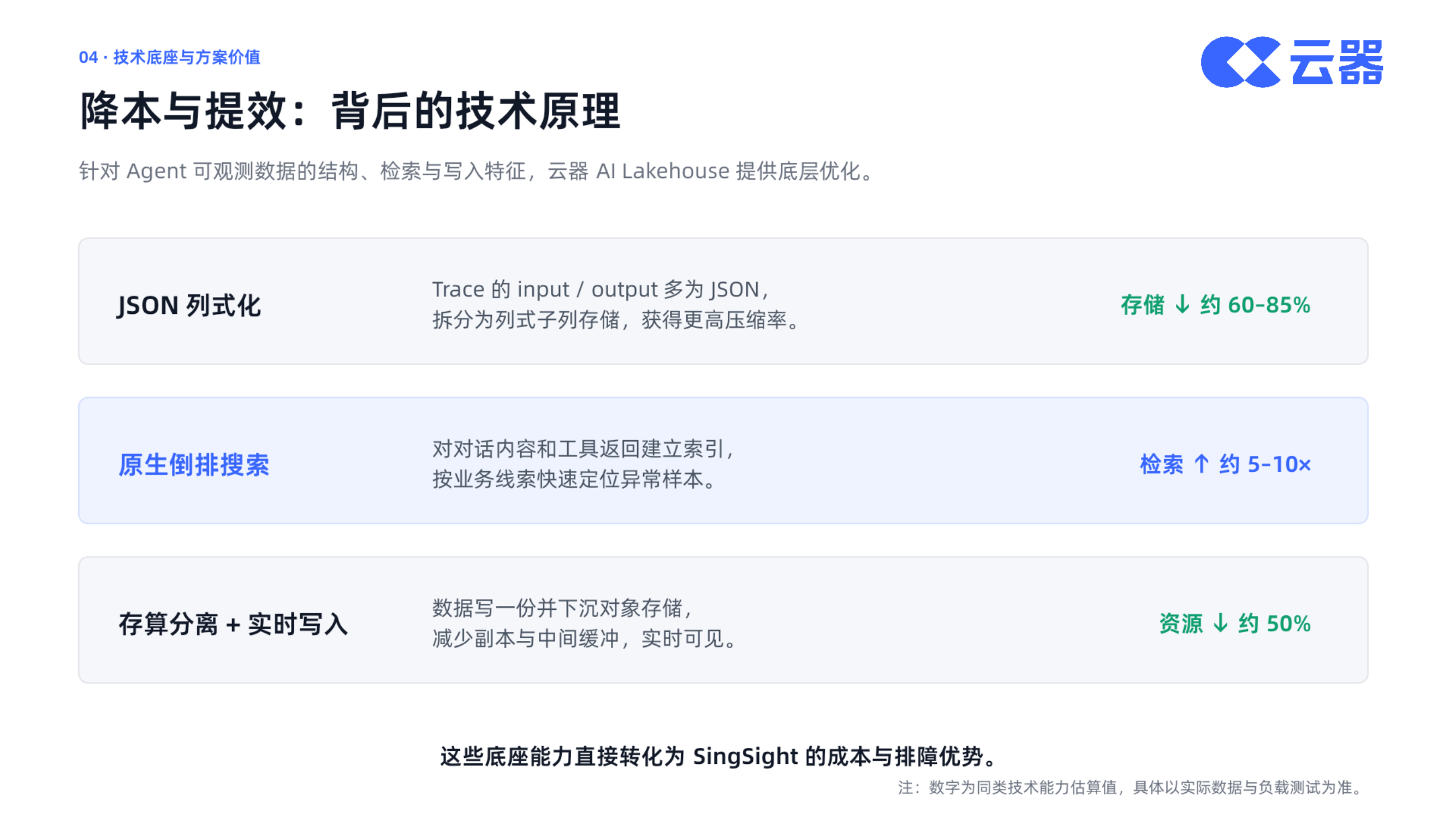Image resolution: width=1456 pixels, height=819 pixels.
Task: Click the 数据写一份并下沉对象存储 description
Action: 562,608
